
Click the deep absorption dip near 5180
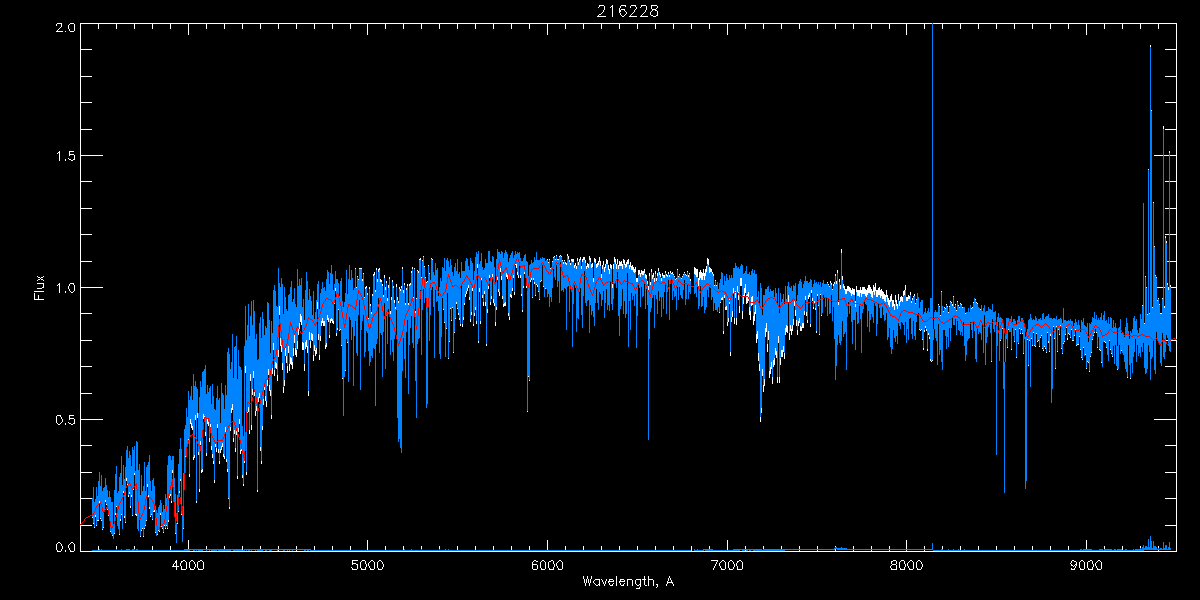(400, 445)
